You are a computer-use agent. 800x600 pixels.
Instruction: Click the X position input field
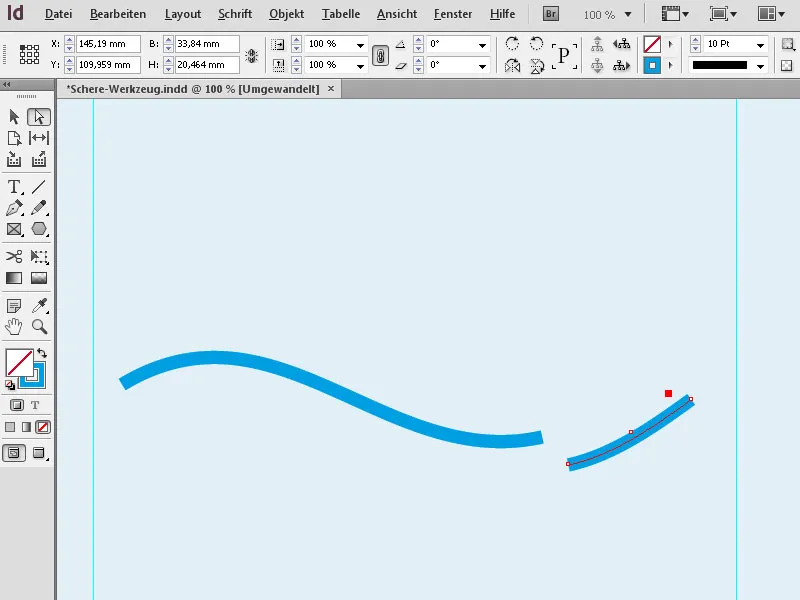(108, 44)
